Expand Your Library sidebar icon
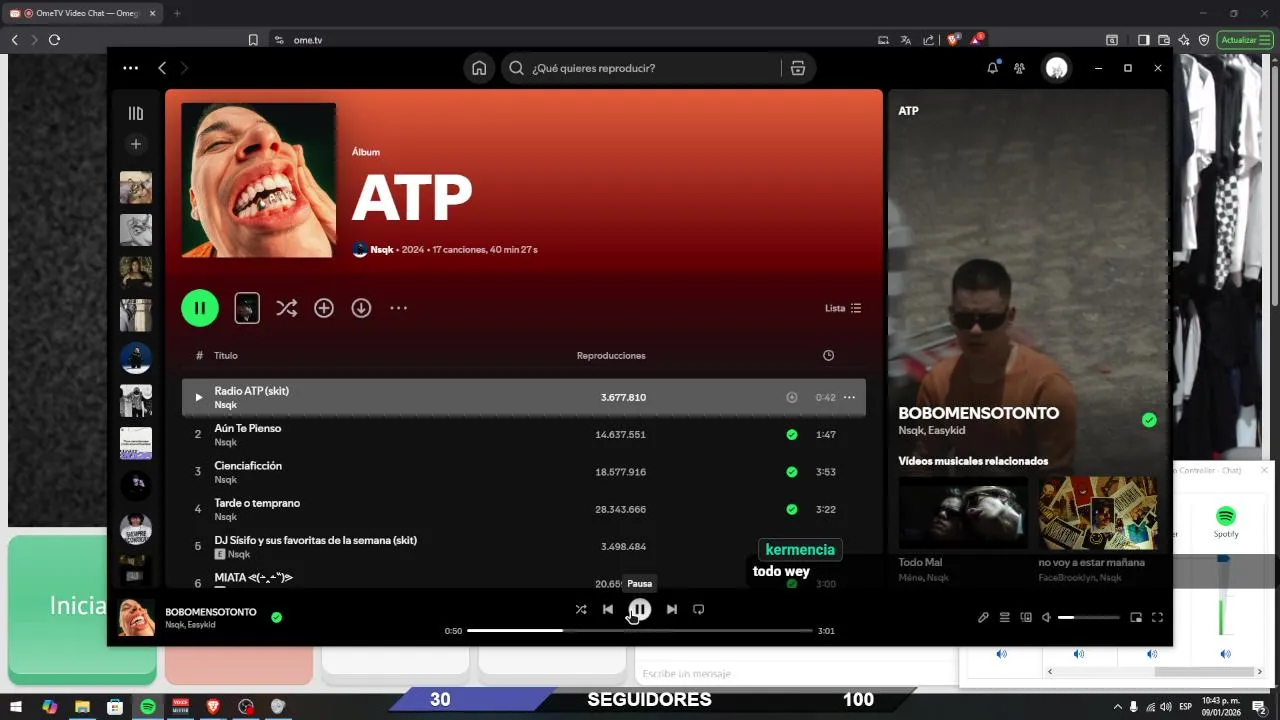Screen dimensions: 1280x720 click(136, 113)
